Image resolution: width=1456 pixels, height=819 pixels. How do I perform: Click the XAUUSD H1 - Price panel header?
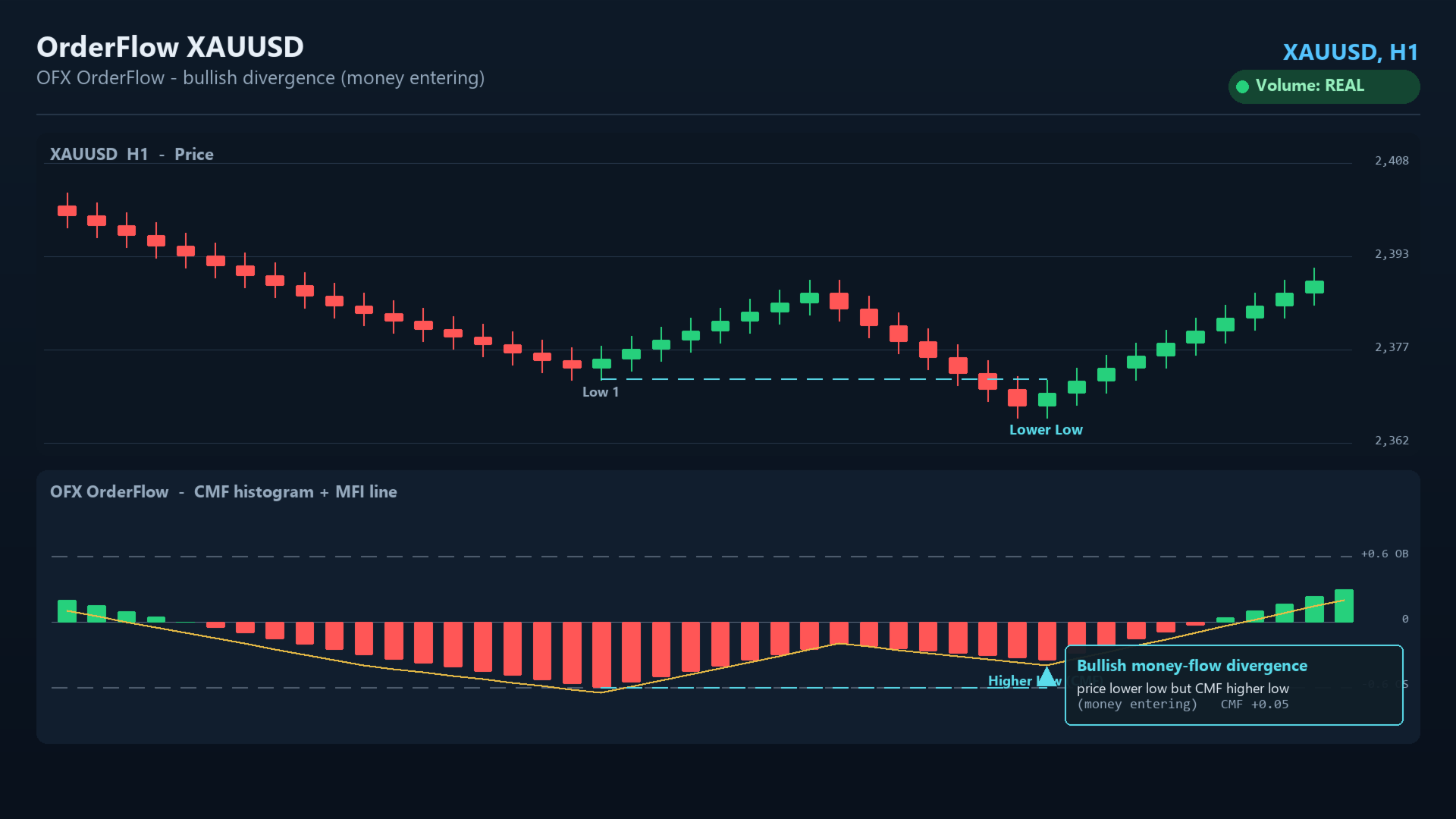click(x=131, y=155)
